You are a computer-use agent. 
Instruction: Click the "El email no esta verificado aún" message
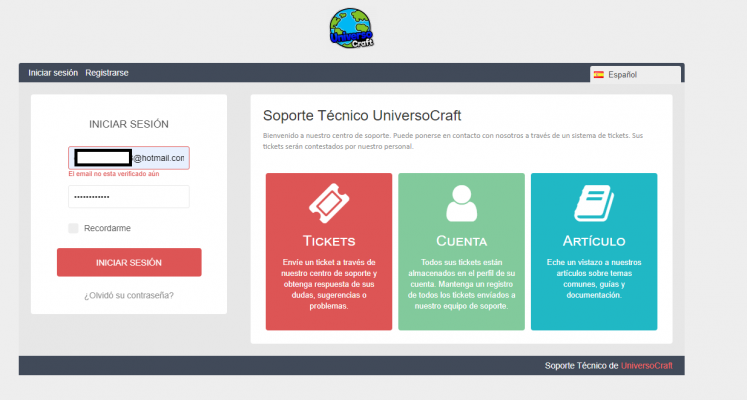pos(114,174)
